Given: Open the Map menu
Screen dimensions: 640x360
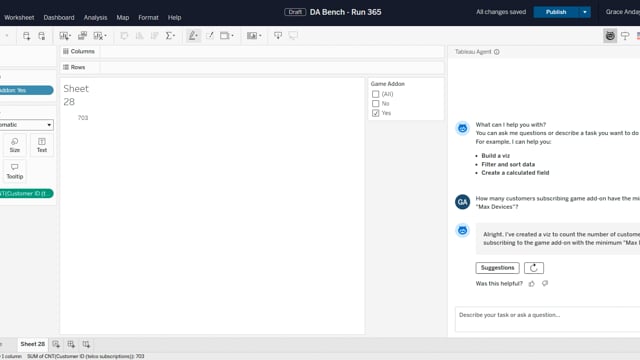Looking at the screenshot, I should click(122, 18).
